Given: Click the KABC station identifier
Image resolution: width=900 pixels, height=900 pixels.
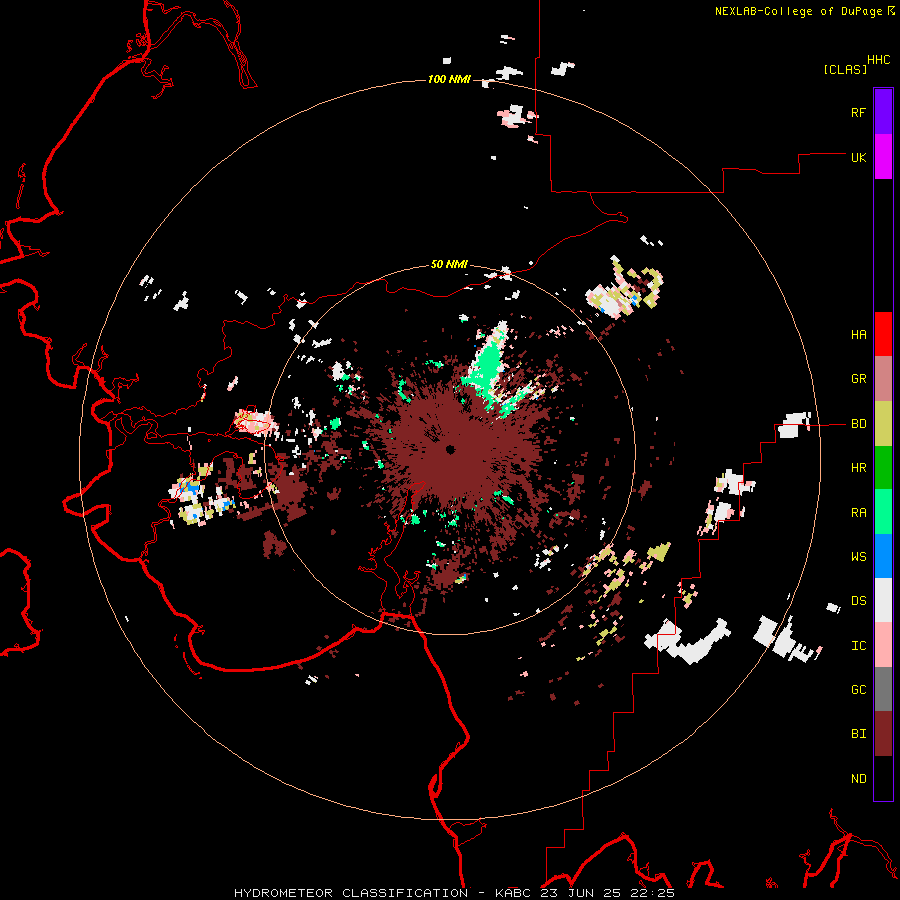Looking at the screenshot, I should pyautogui.click(x=513, y=893).
